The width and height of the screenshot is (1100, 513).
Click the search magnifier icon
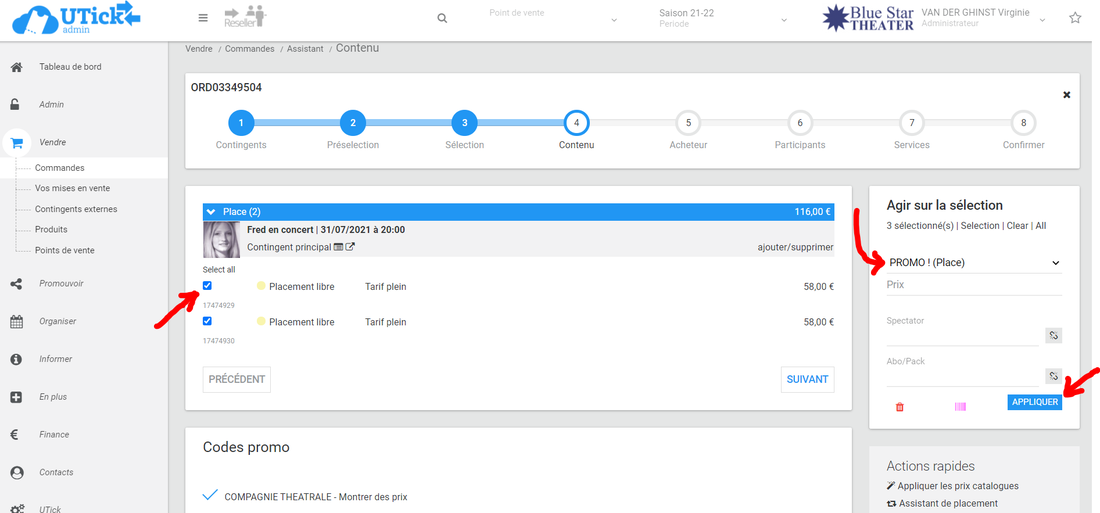pyautogui.click(x=442, y=18)
